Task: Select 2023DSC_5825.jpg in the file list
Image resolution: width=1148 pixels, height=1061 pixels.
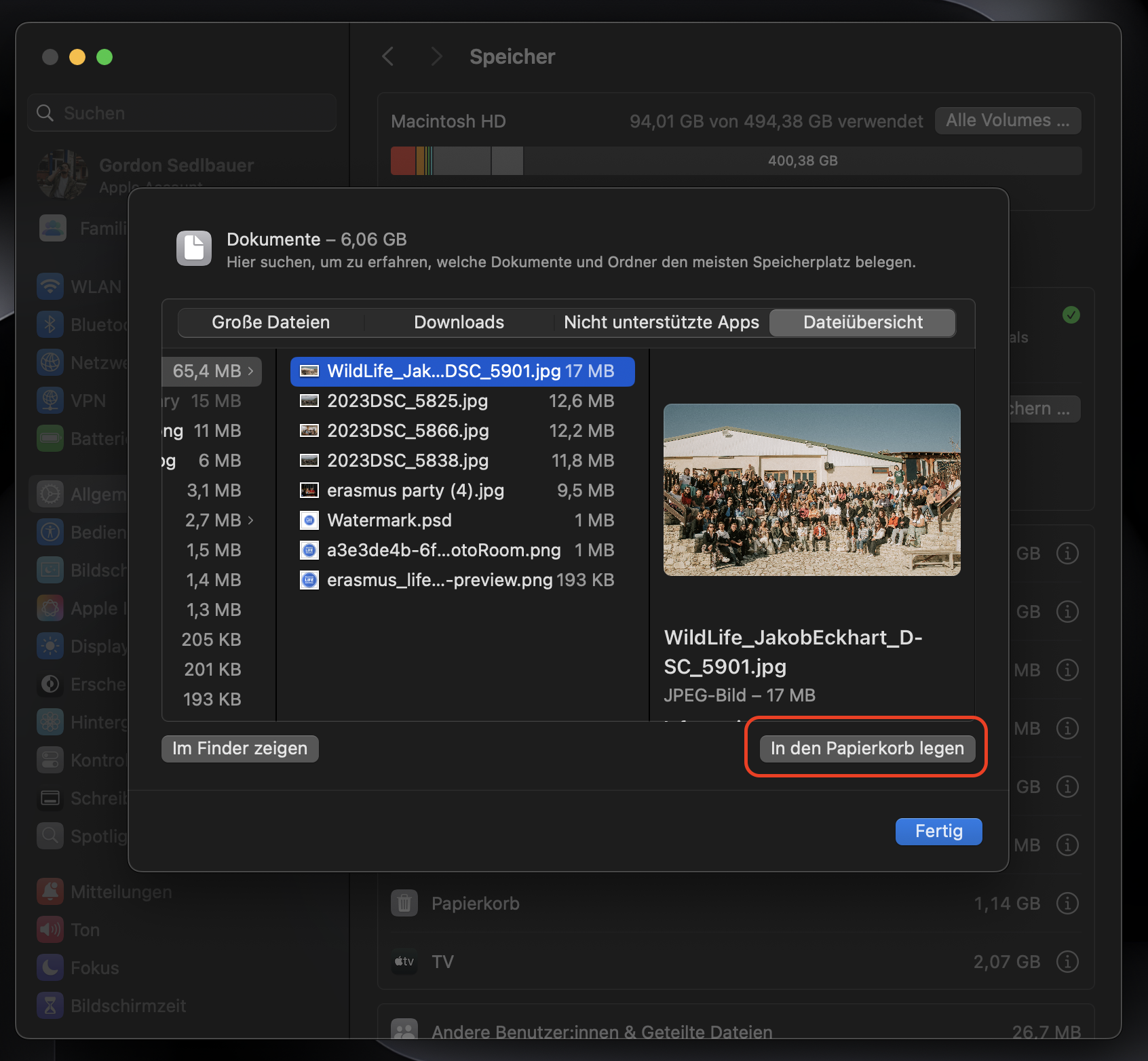Action: point(407,401)
